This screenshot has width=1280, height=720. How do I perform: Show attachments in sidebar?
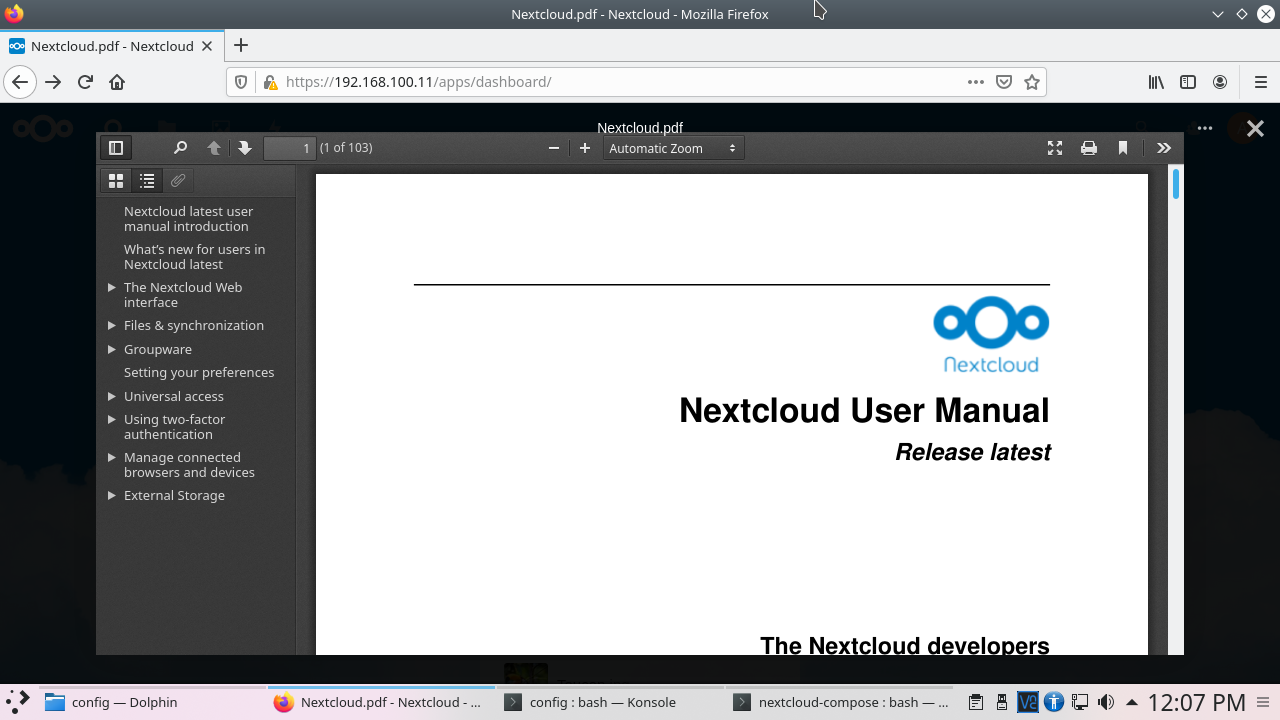[x=178, y=181]
